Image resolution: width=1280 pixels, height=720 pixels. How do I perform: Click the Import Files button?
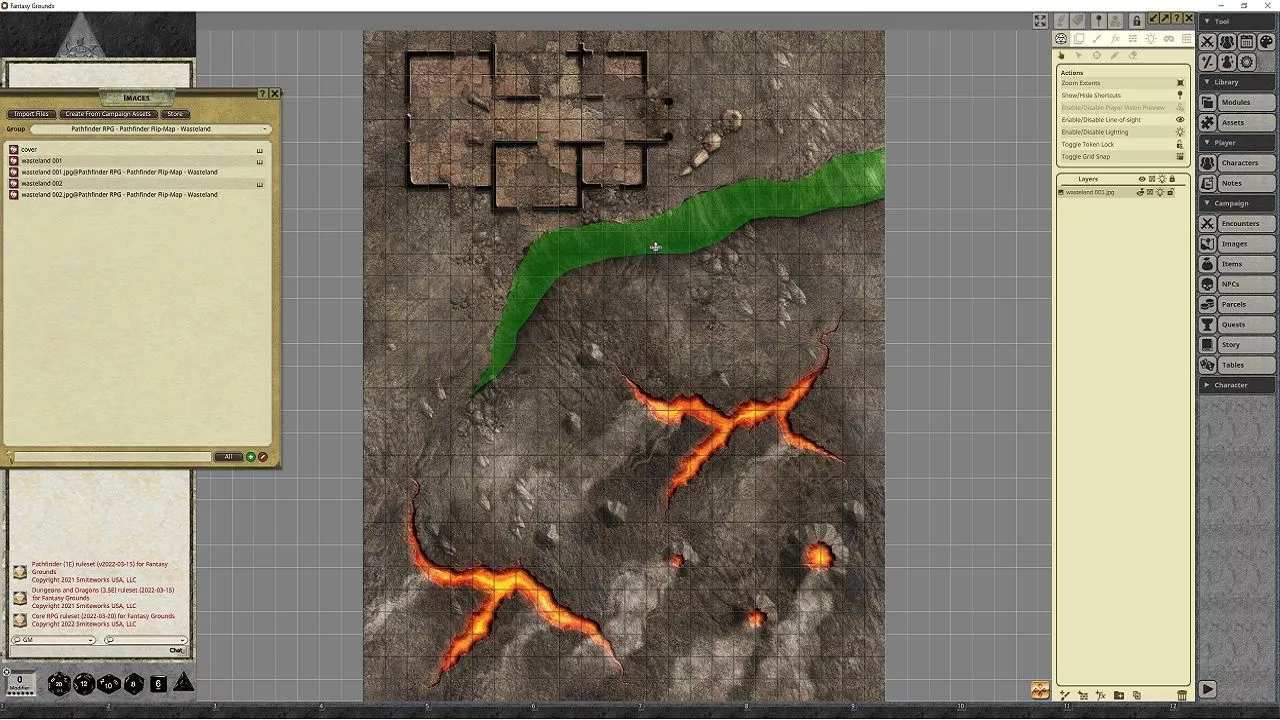pyautogui.click(x=32, y=114)
